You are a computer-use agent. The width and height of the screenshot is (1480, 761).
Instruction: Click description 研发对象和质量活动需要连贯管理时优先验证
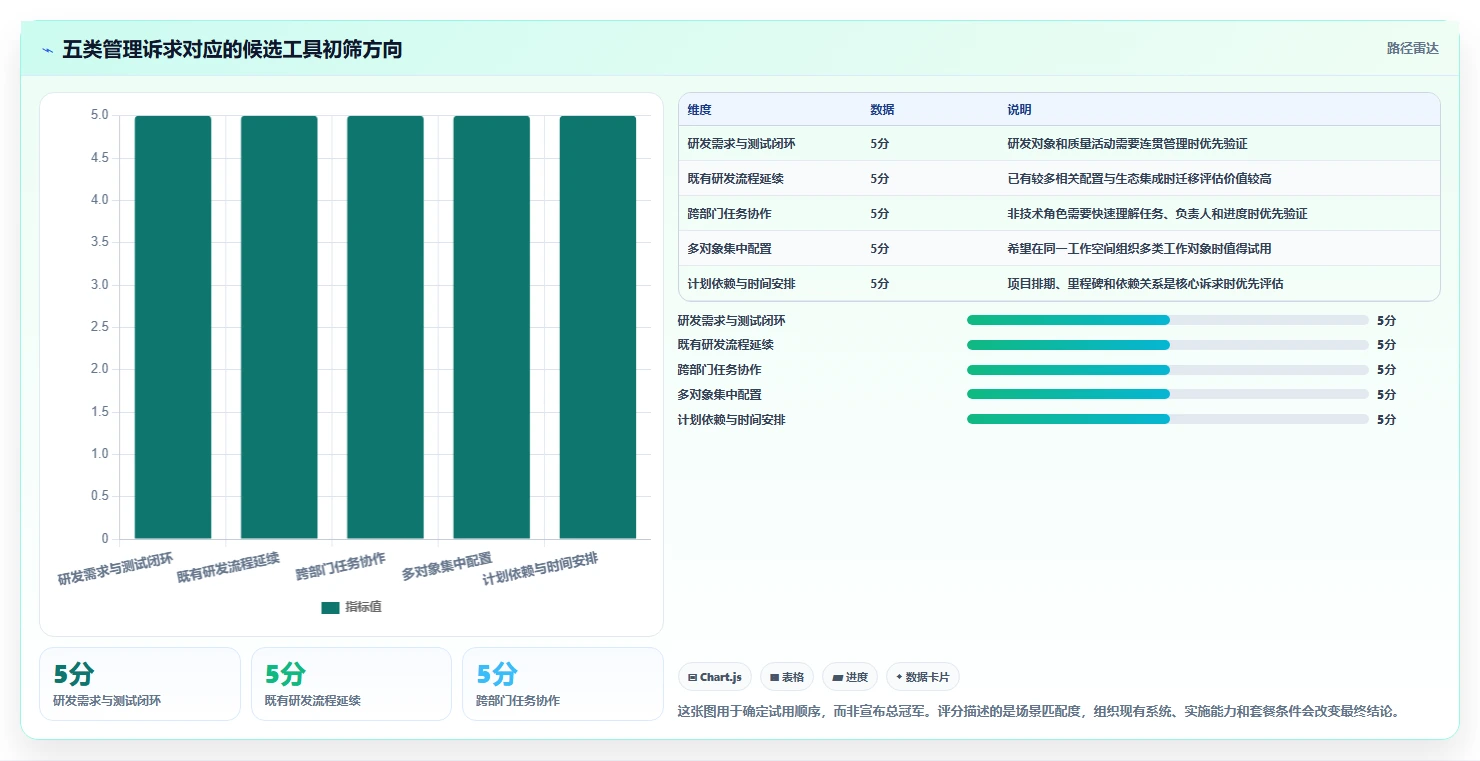(x=1127, y=144)
